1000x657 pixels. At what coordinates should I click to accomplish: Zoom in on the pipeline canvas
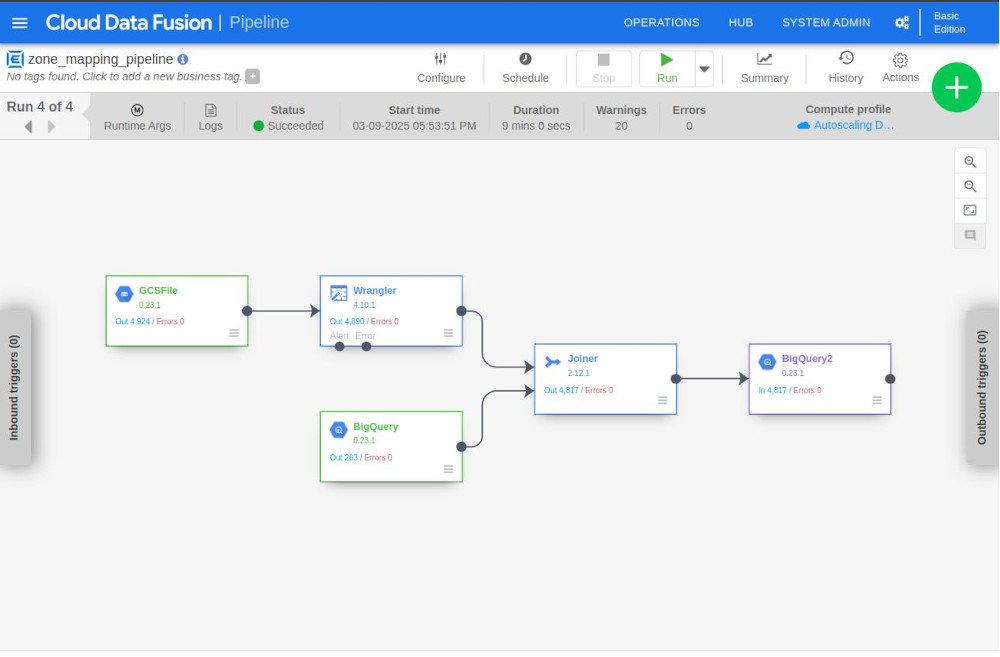969,162
